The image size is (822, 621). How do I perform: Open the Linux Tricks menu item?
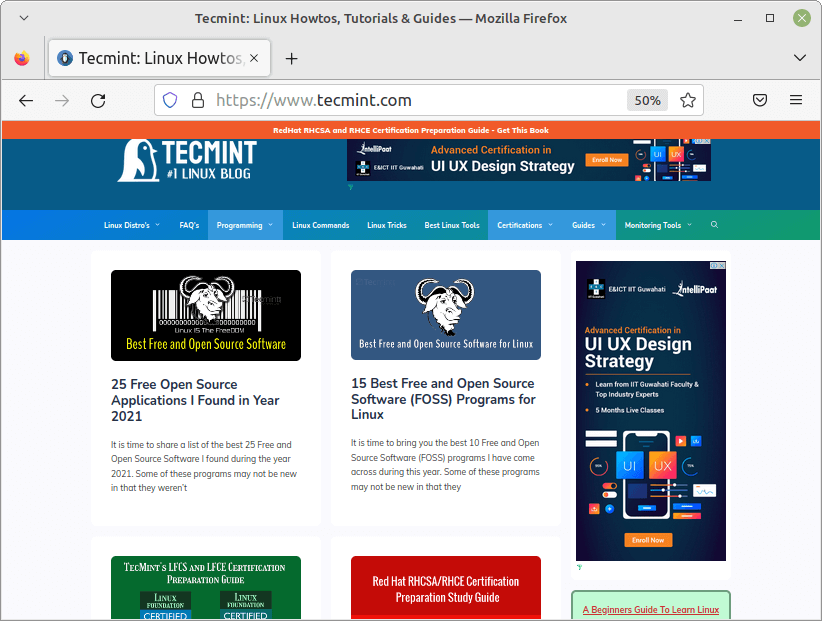(387, 225)
